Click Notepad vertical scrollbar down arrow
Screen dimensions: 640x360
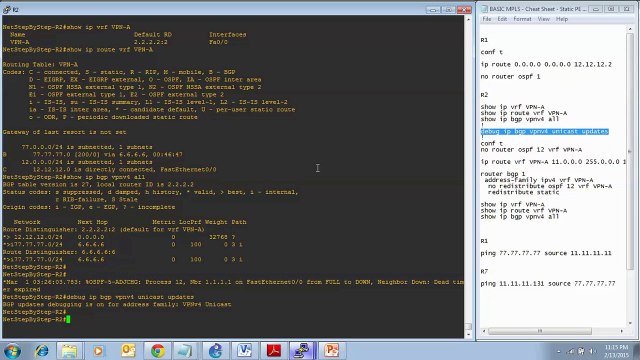click(630, 323)
